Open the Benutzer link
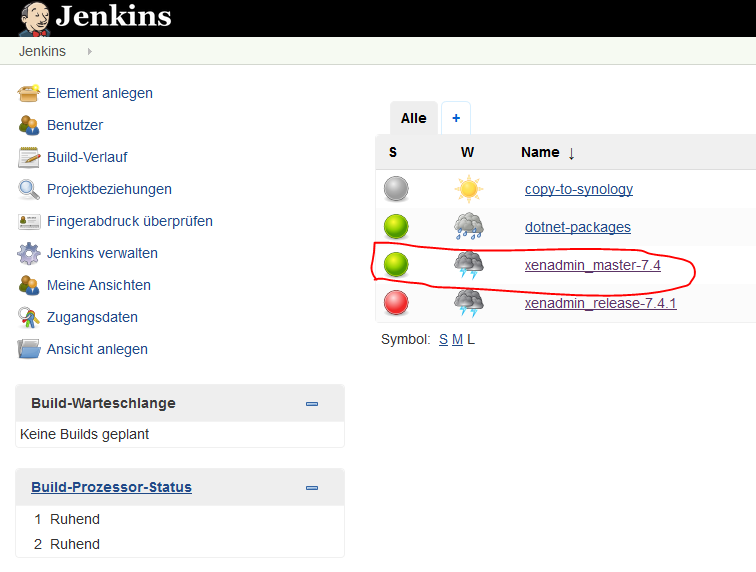Image resolution: width=756 pixels, height=572 pixels. (x=75, y=125)
